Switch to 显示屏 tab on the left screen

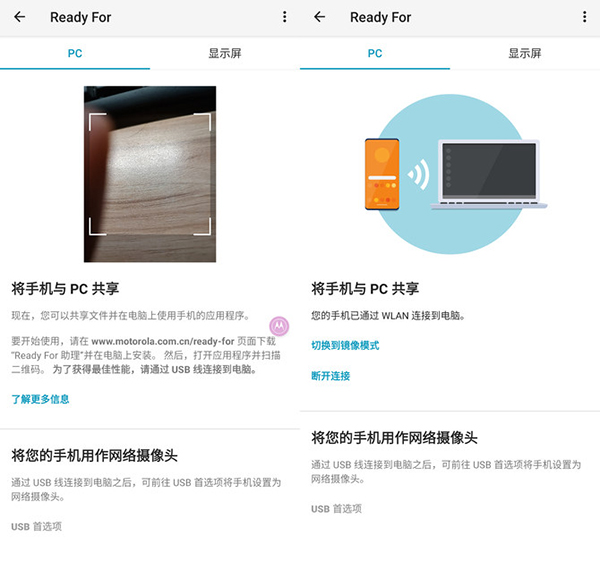[225, 53]
